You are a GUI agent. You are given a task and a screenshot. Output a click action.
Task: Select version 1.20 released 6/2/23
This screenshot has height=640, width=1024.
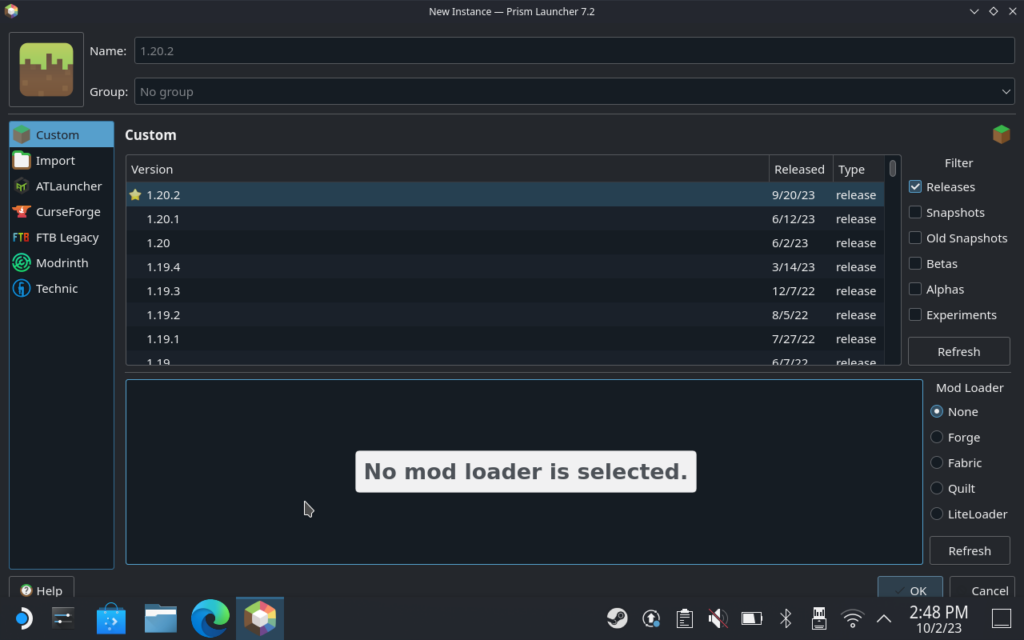(505, 243)
